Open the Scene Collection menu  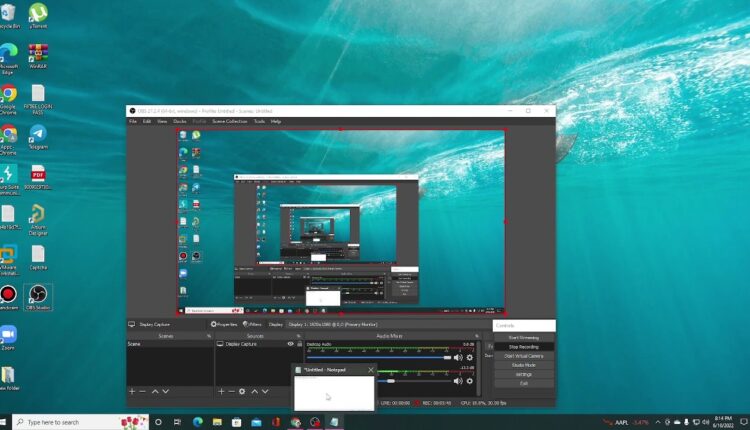click(x=229, y=121)
